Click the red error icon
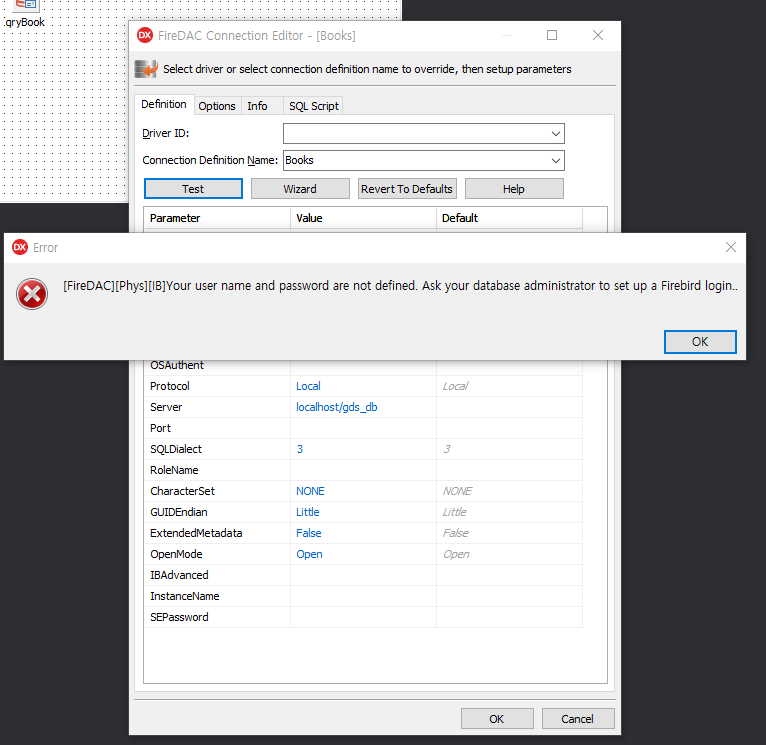 tap(33, 294)
